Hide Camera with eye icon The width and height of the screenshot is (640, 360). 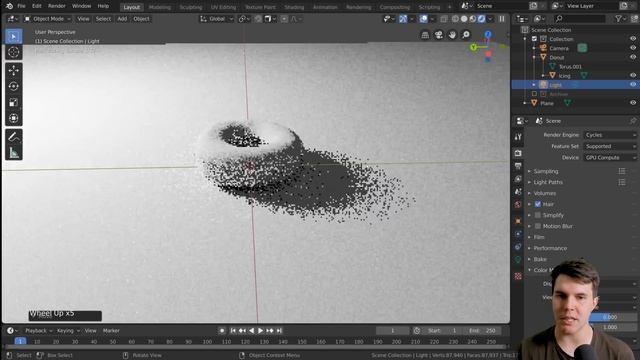coord(633,48)
